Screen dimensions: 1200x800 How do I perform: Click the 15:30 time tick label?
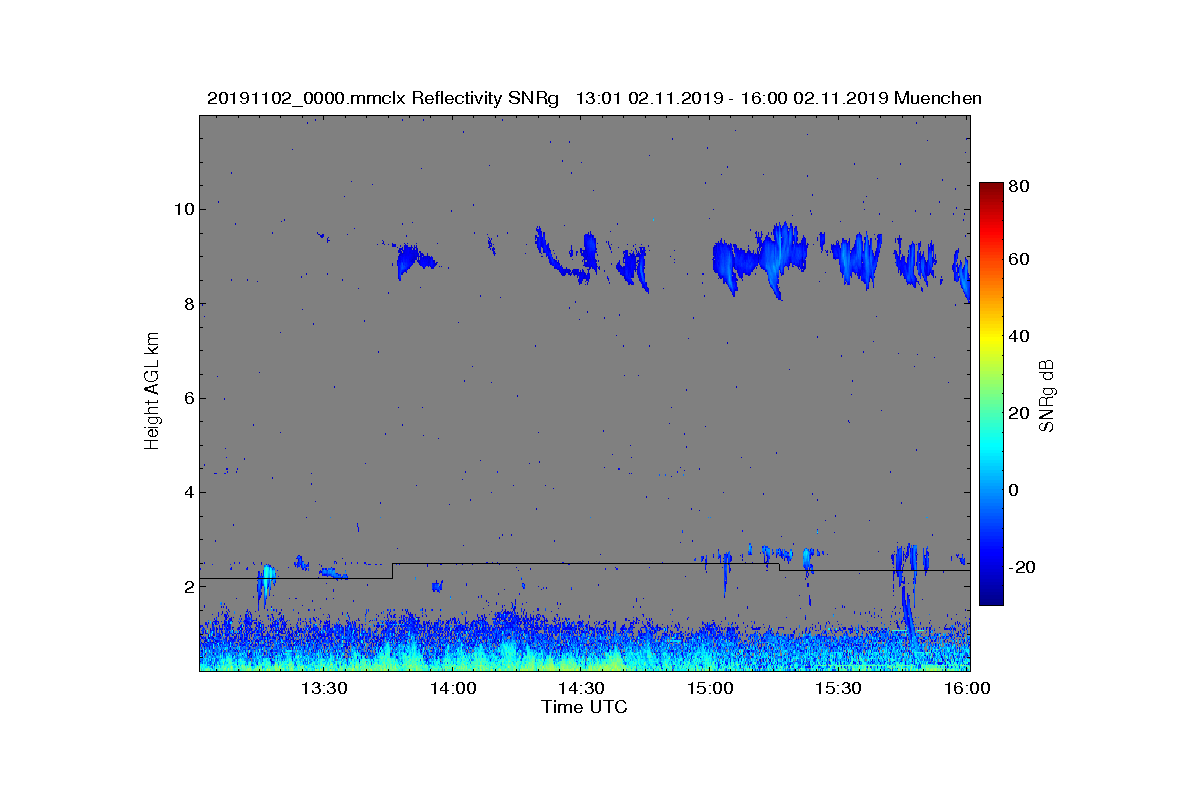[x=838, y=688]
